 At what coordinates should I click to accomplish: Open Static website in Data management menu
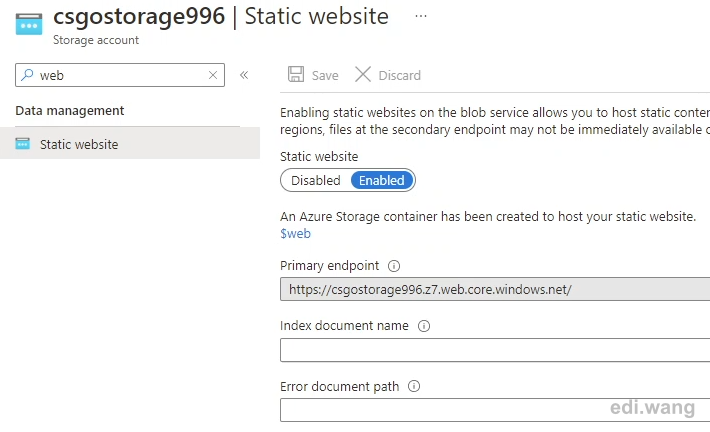pyautogui.click(x=130, y=144)
